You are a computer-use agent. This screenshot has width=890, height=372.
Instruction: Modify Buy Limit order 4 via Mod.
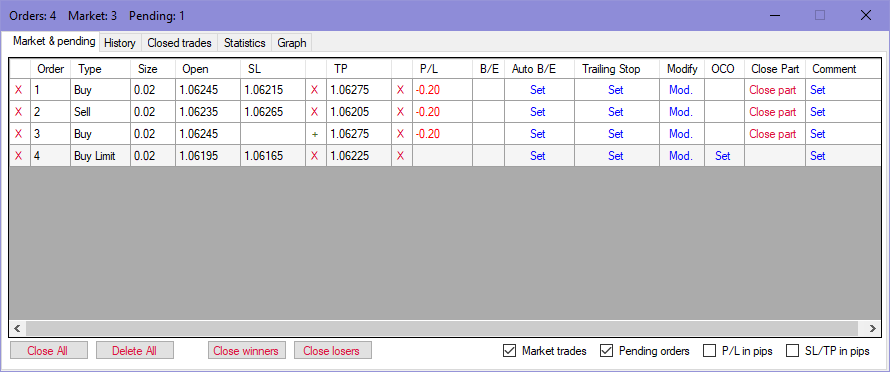681,156
